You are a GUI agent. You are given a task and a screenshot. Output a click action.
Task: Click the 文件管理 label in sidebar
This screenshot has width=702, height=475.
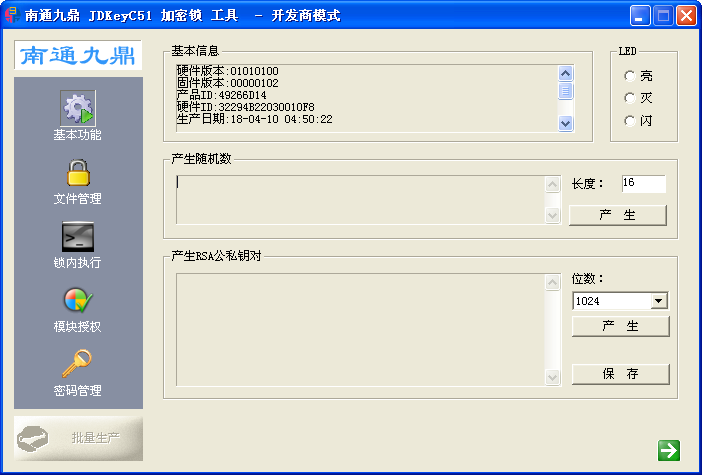pos(77,199)
